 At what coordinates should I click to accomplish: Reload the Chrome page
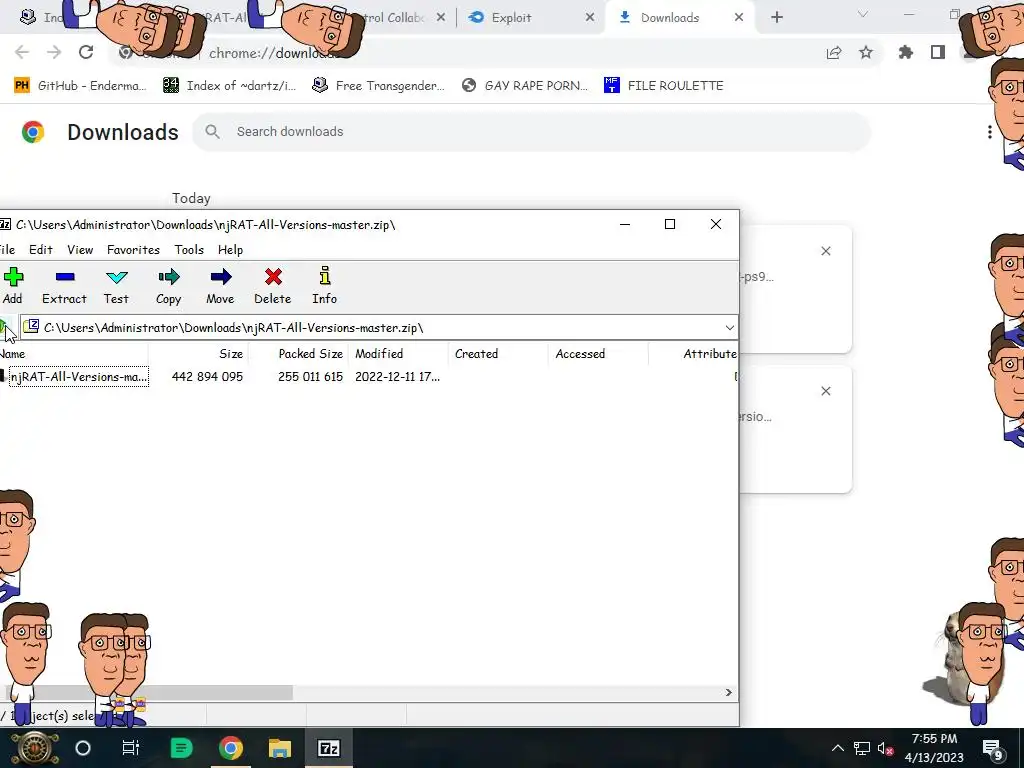tap(86, 52)
